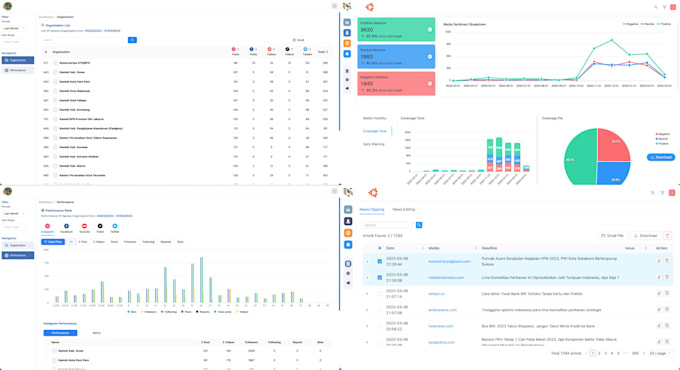Click the filter funnel icon in Media Sentiment header

[664, 7]
